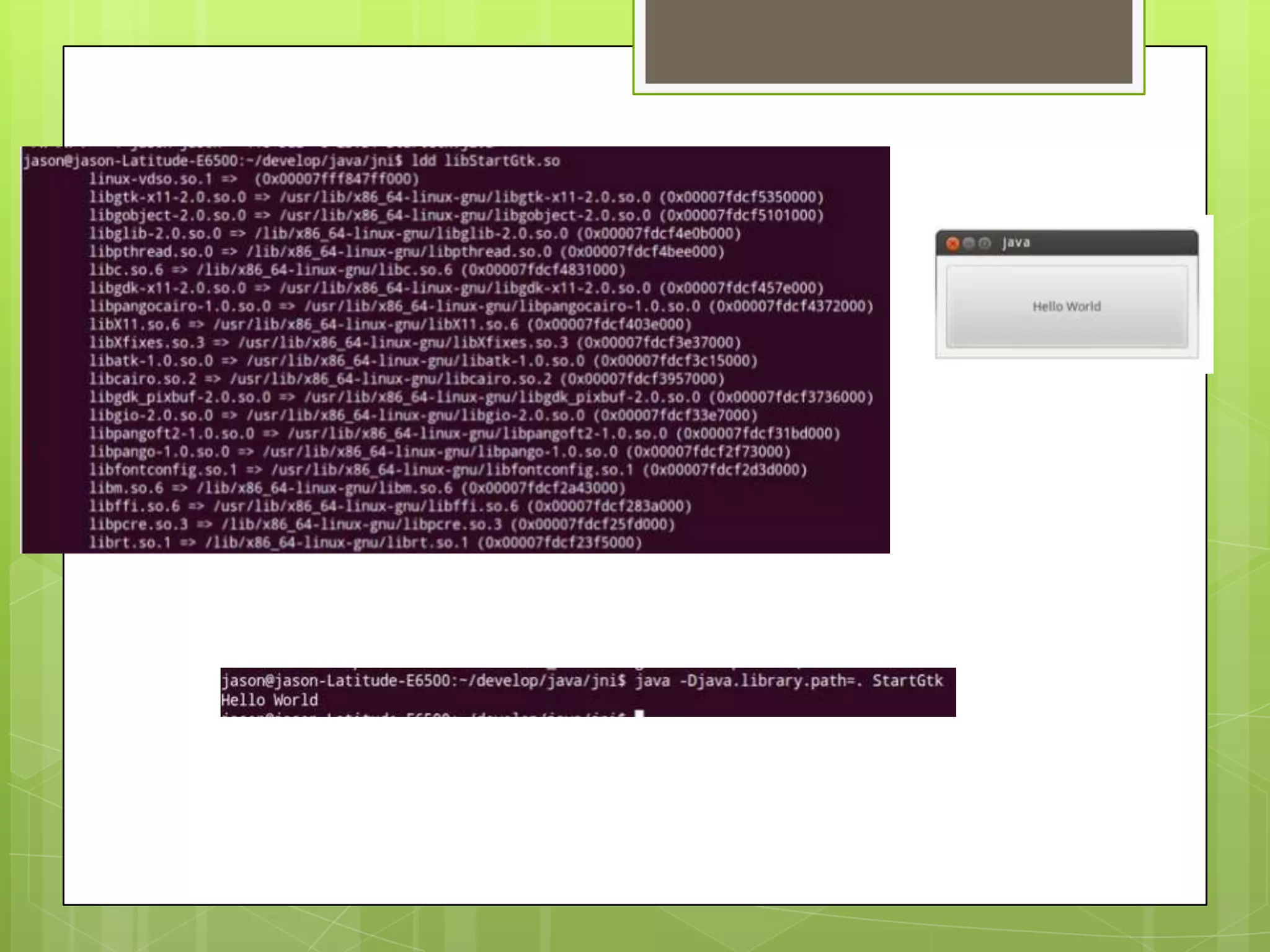Click the libfontconfig.so.1 line
Screen dimensions: 1270x952
(x=448, y=470)
